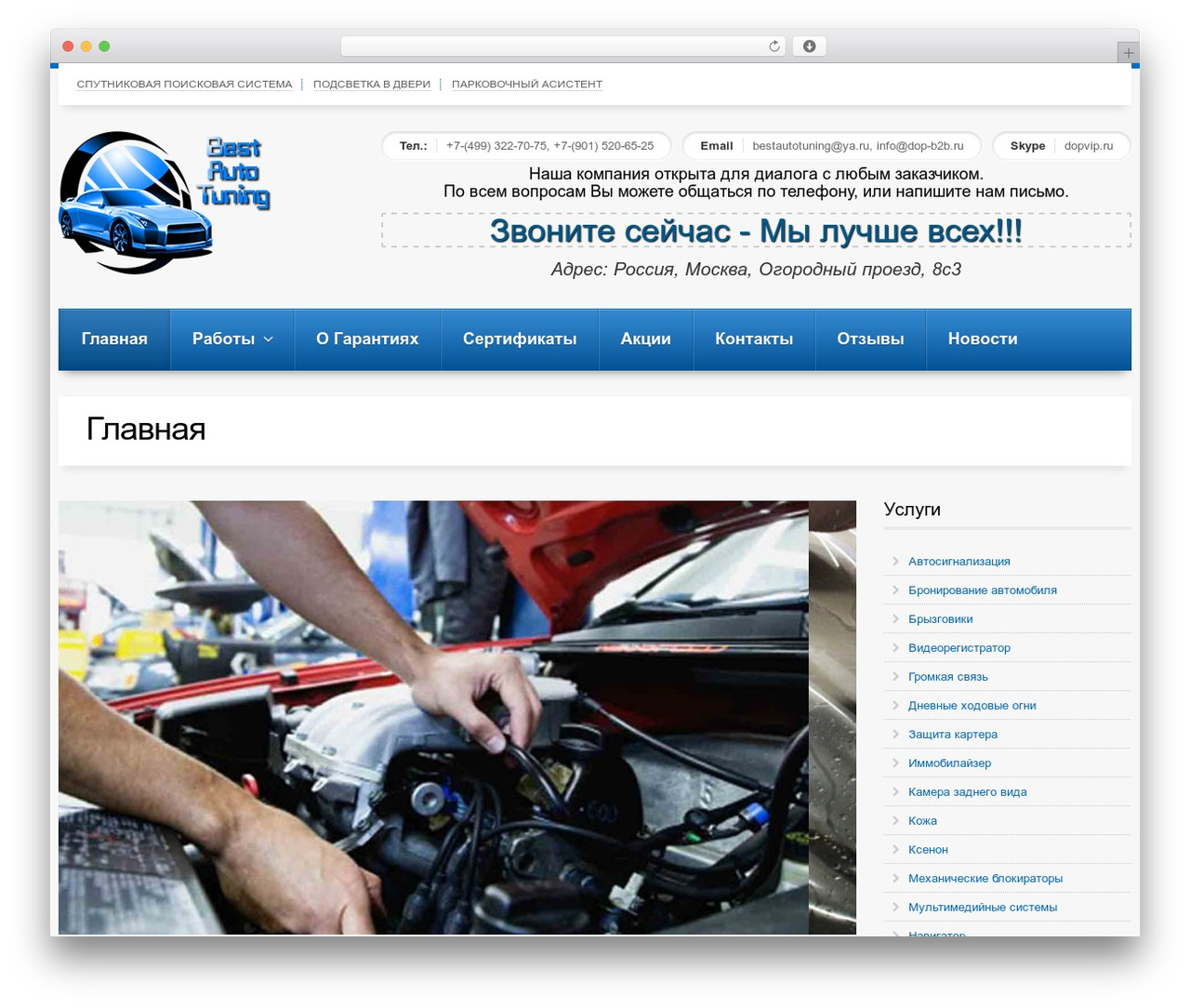Open the Сертификаты menu item
The width and height of the screenshot is (1190, 1008).
tap(520, 339)
